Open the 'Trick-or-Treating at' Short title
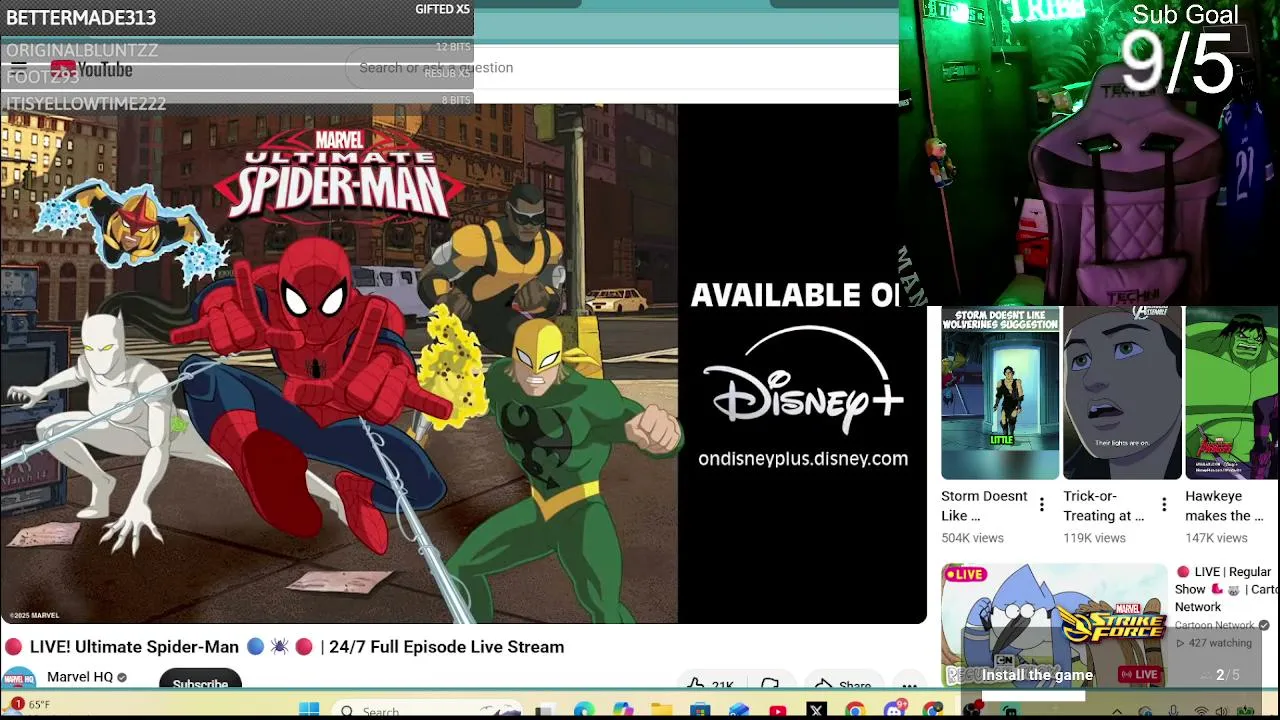Image resolution: width=1280 pixels, height=720 pixels. pos(1104,506)
